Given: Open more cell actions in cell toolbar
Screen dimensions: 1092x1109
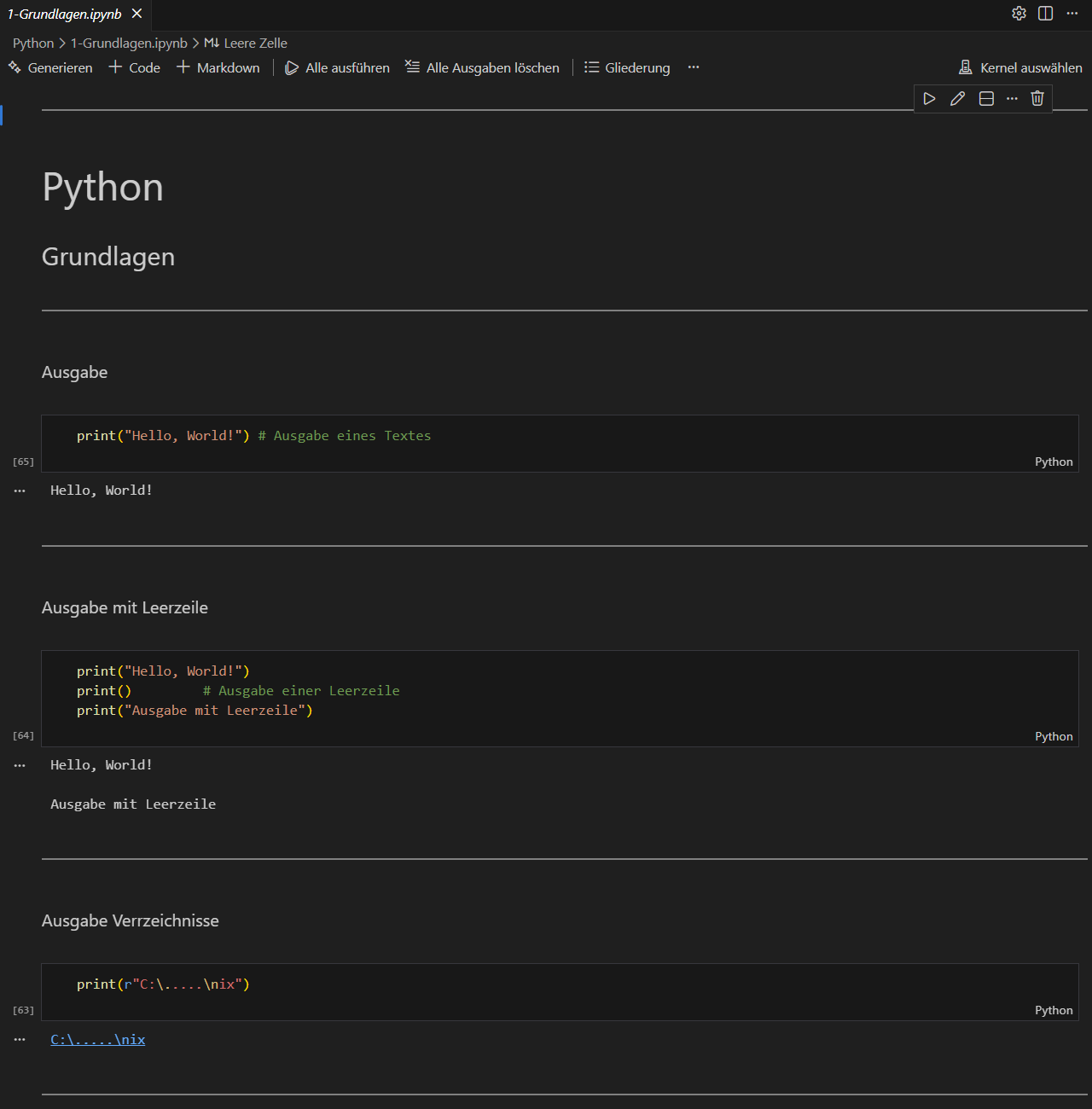Looking at the screenshot, I should pyautogui.click(x=1012, y=99).
